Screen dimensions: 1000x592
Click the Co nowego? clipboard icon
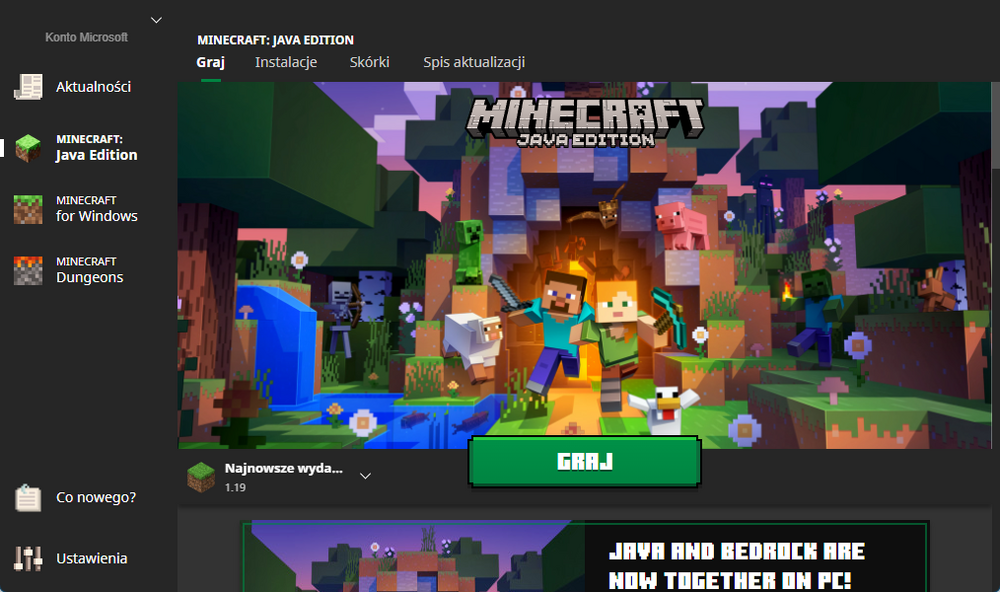click(x=27, y=497)
